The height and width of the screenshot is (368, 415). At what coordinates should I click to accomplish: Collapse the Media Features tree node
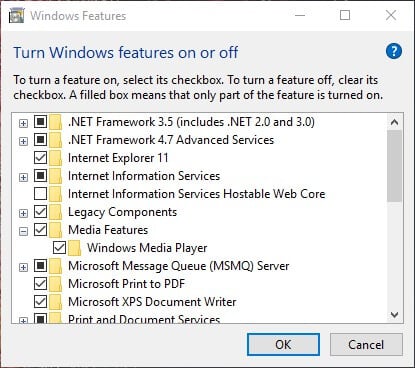(23, 231)
